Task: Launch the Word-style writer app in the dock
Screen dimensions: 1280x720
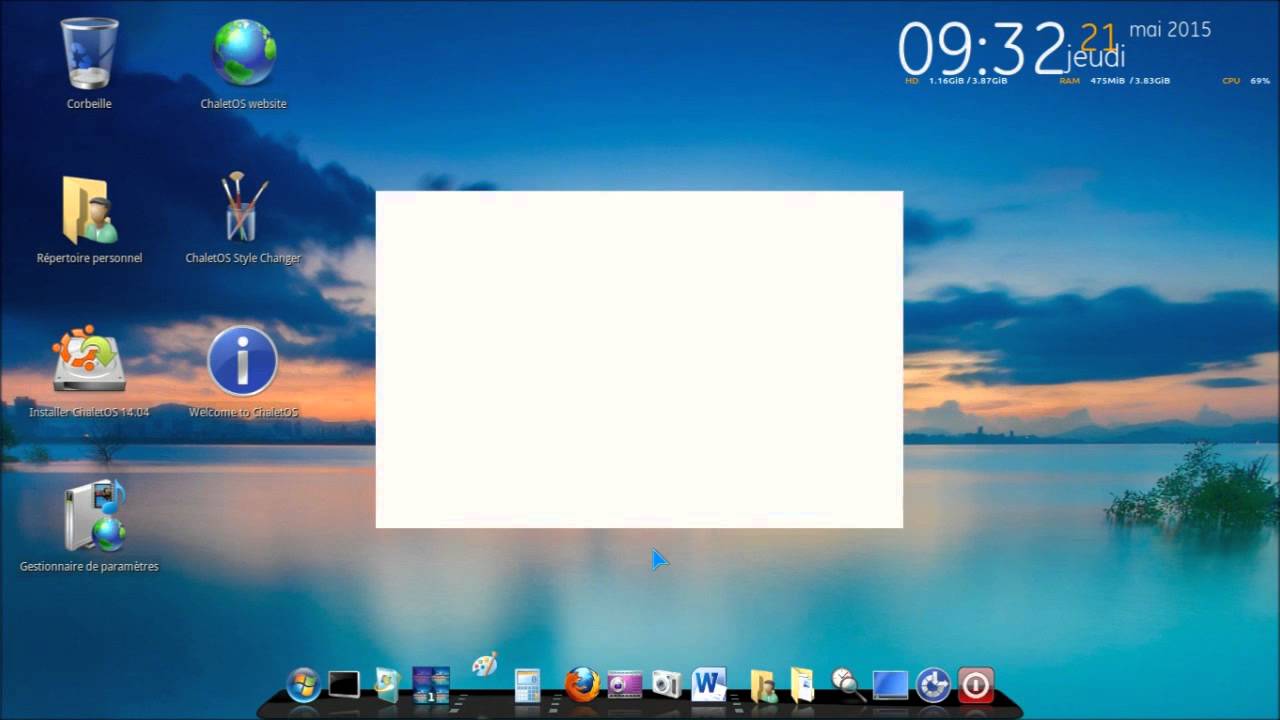Action: [709, 684]
